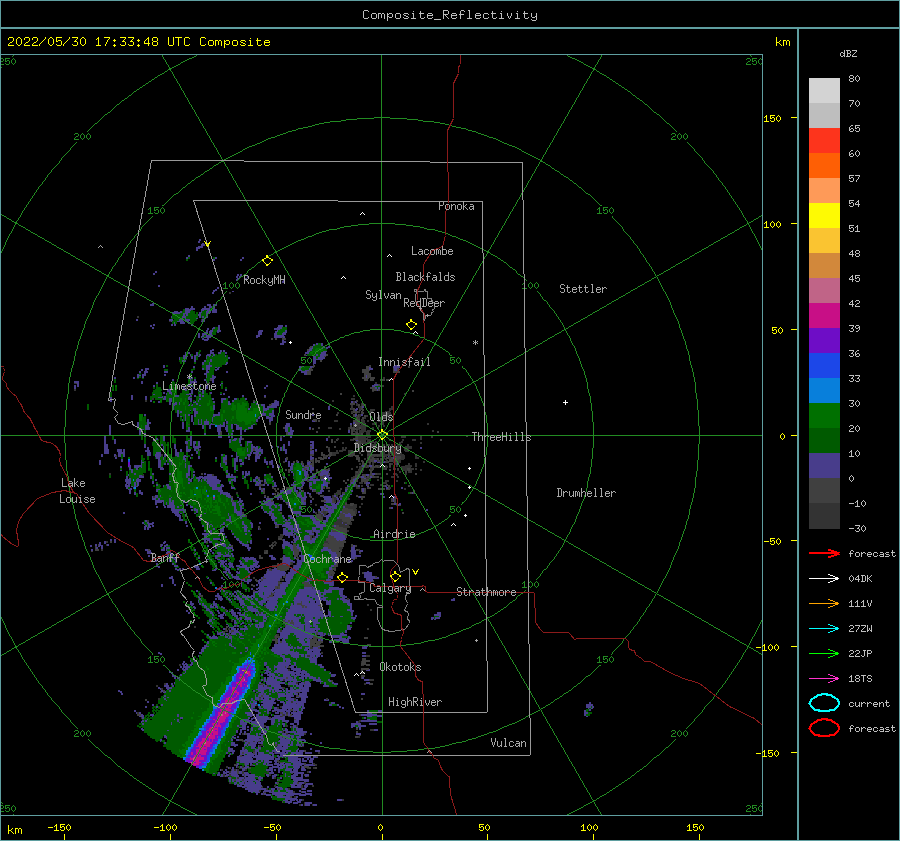Select the 65 dBZ red swatch
900x841 pixels.
[824, 141]
